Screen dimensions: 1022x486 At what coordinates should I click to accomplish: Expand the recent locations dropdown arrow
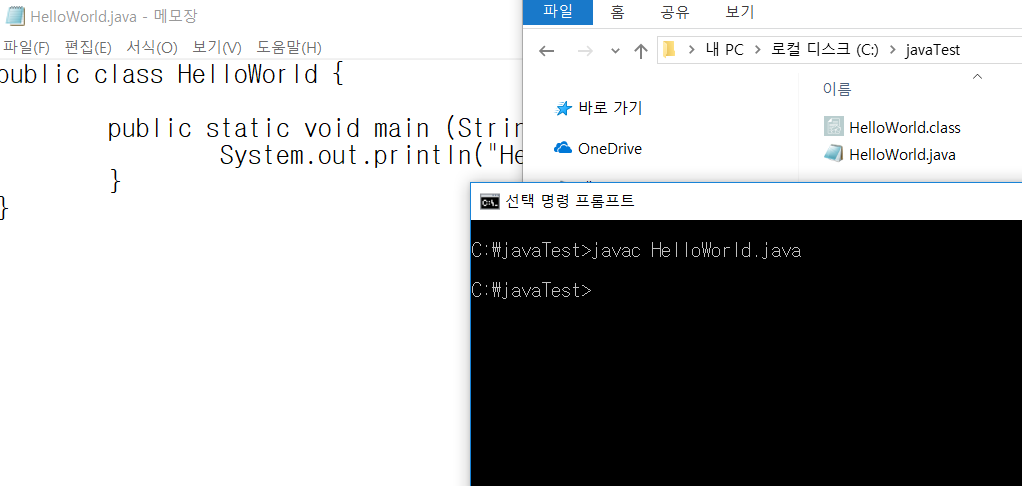coord(615,51)
